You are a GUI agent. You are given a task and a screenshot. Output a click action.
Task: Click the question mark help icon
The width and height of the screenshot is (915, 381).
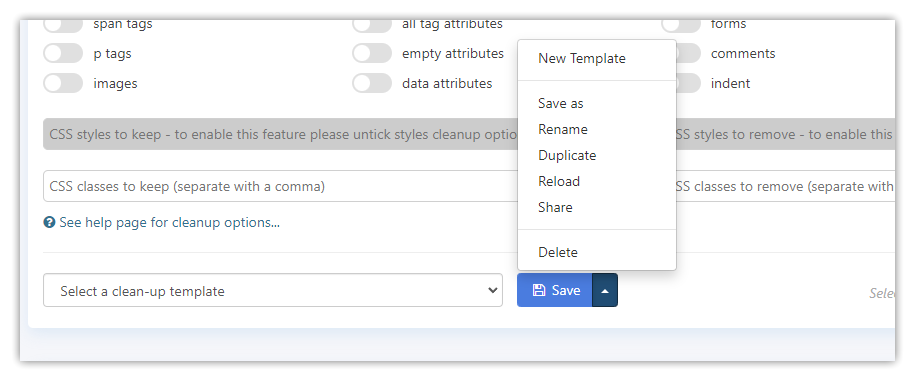point(50,222)
